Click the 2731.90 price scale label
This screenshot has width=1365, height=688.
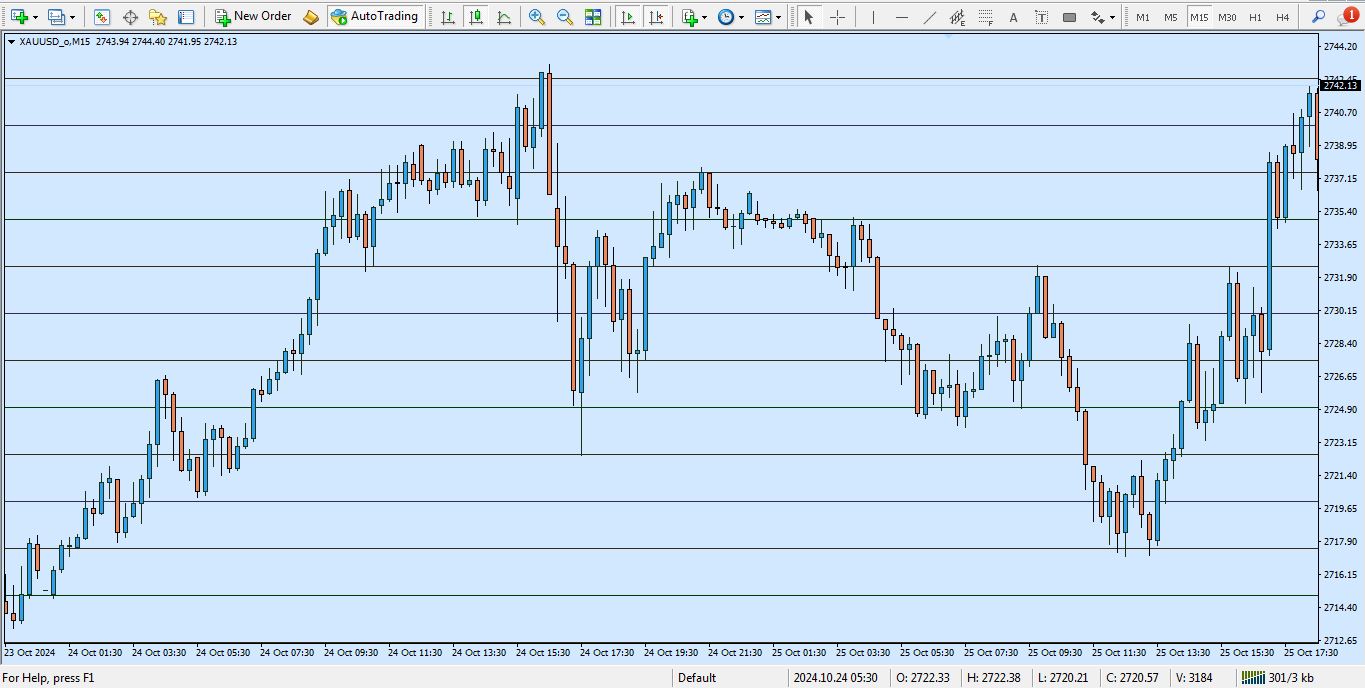[x=1339, y=277]
